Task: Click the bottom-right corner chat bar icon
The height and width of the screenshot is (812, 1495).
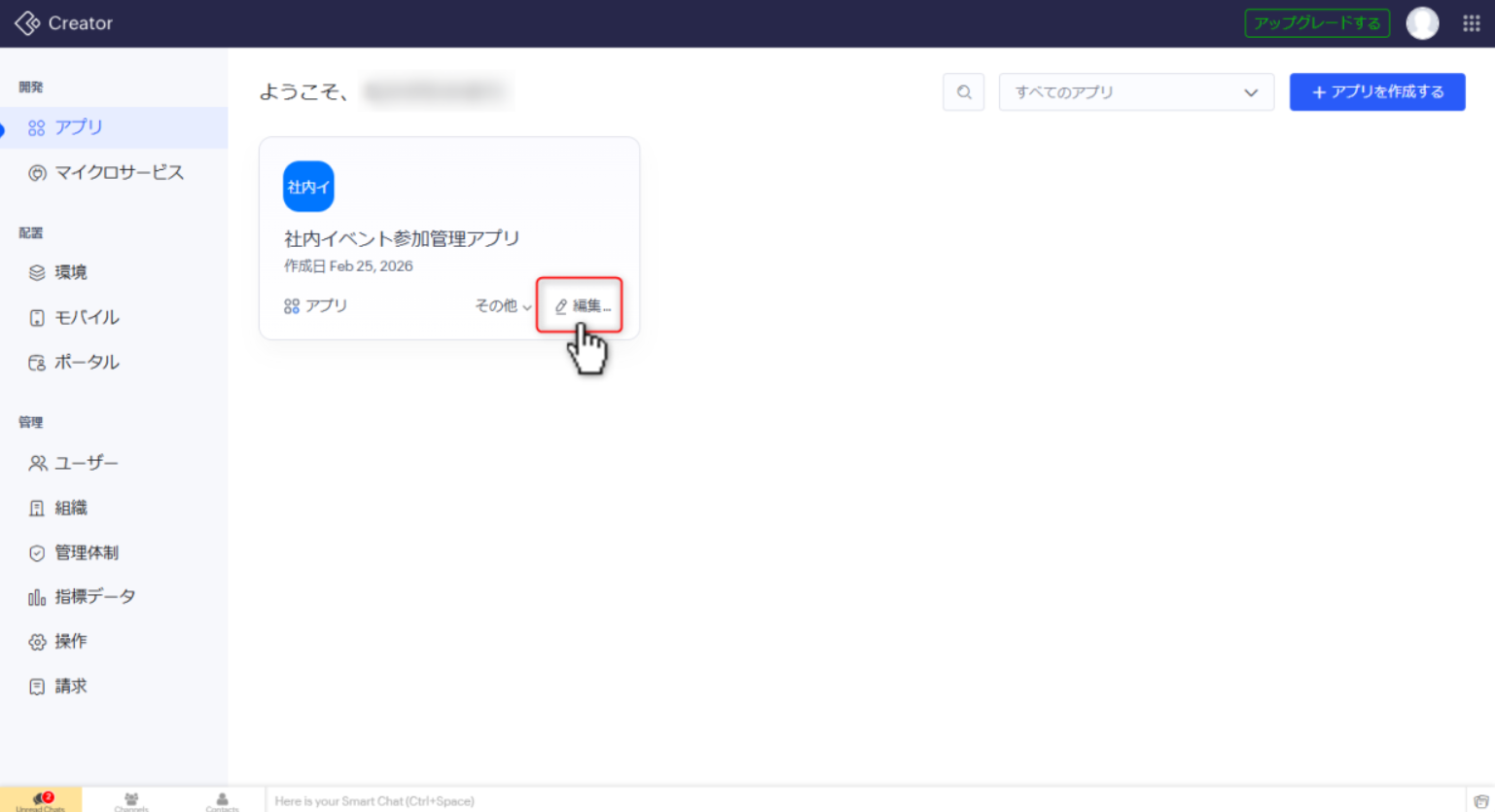Action: pyautogui.click(x=1480, y=801)
